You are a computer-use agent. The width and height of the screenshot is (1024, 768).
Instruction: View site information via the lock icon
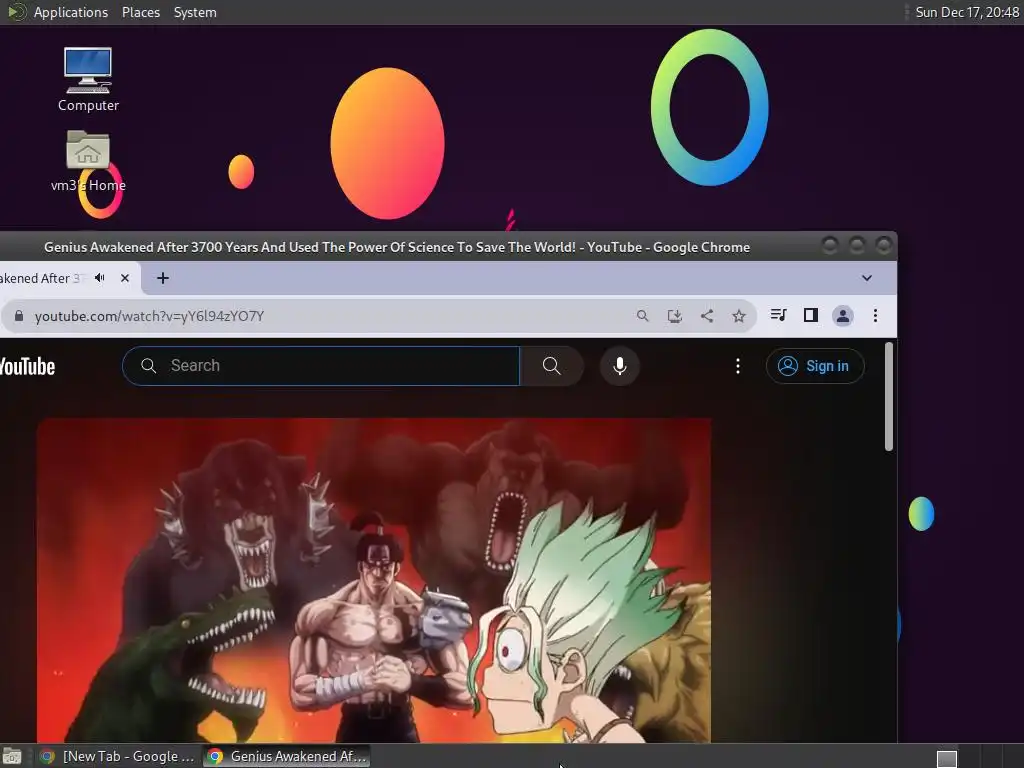19,316
